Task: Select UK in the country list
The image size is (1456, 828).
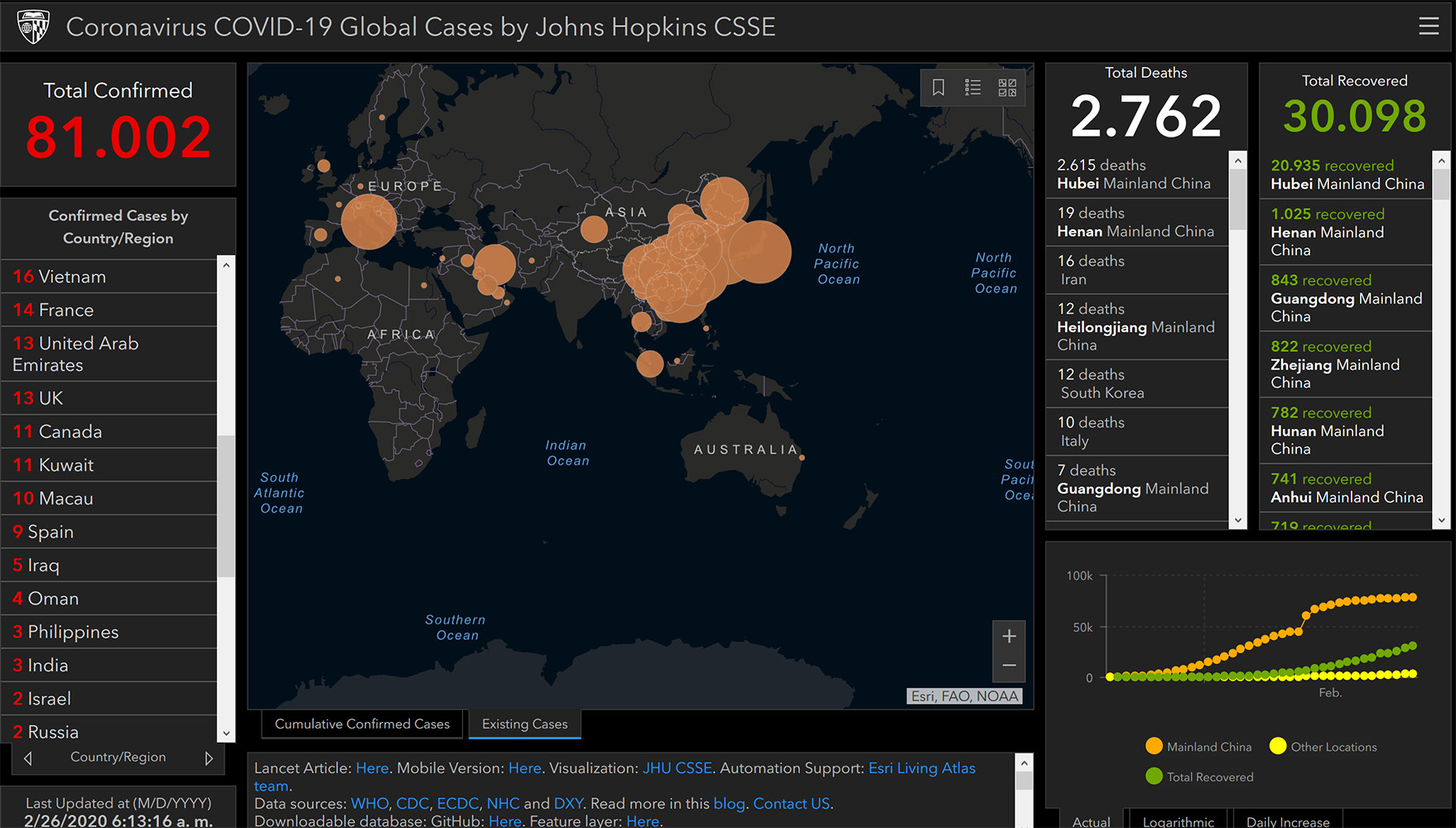Action: pyautogui.click(x=109, y=398)
